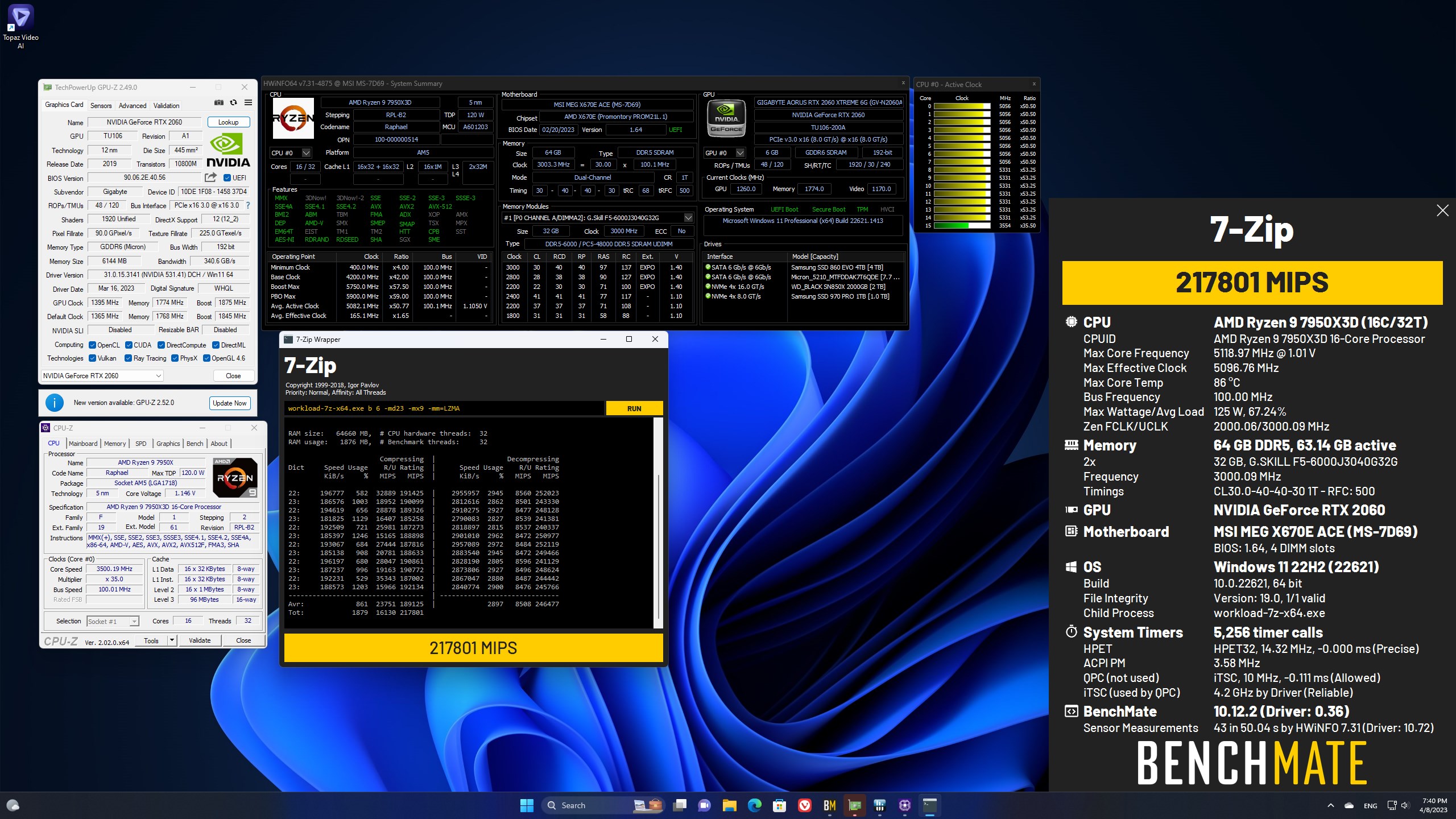Click the Close button in GPU-Z

pyautogui.click(x=233, y=376)
